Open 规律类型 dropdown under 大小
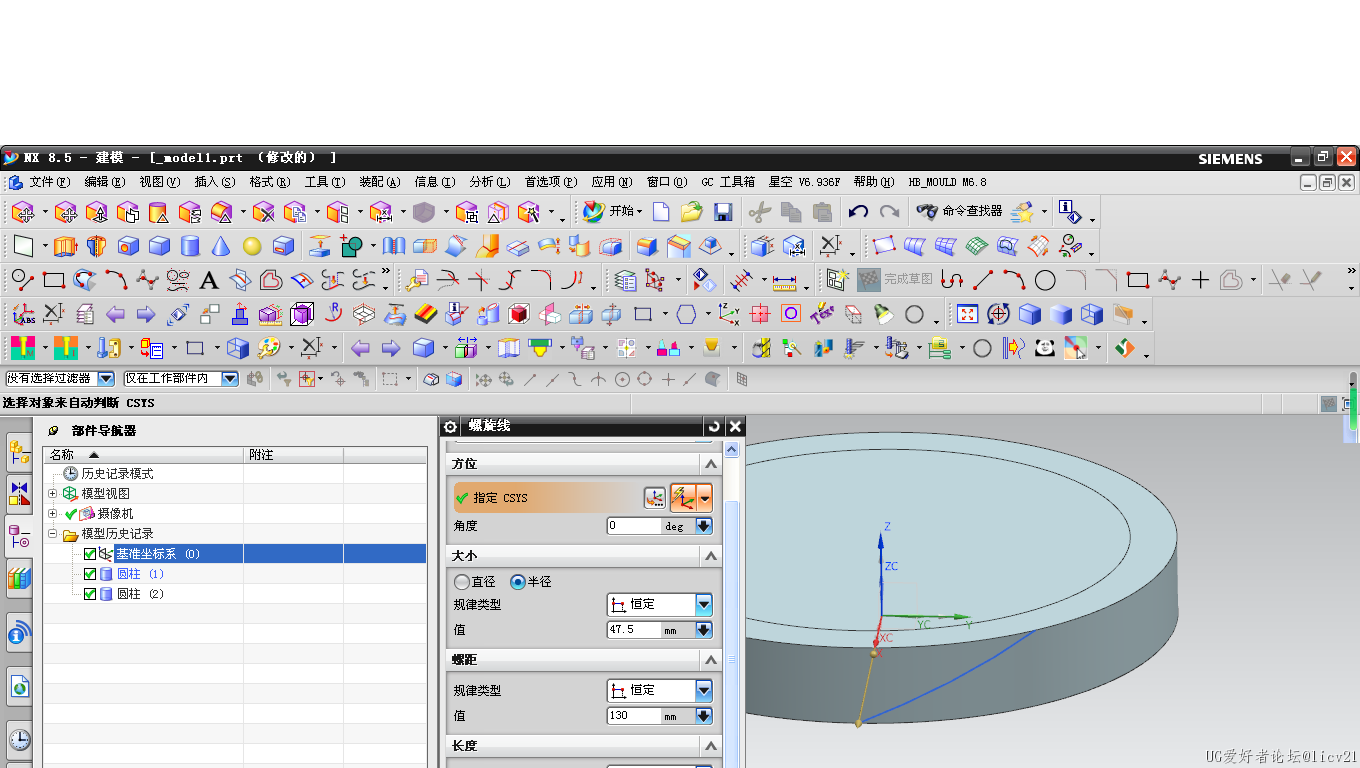Screen dimensions: 1360x768 pyautogui.click(x=703, y=604)
